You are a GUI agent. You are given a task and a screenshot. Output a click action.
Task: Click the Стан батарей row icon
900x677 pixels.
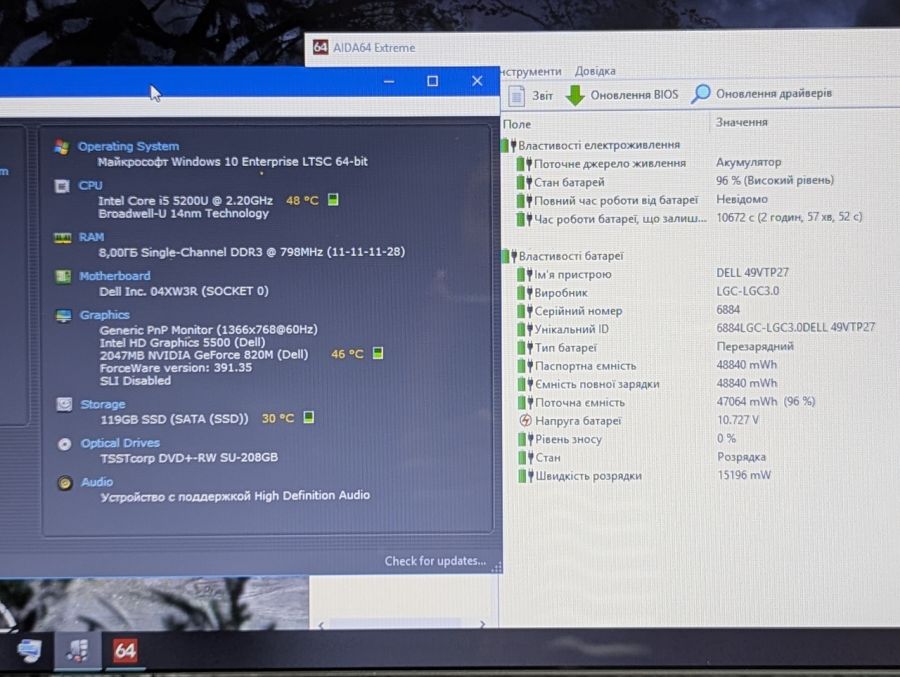click(x=524, y=182)
